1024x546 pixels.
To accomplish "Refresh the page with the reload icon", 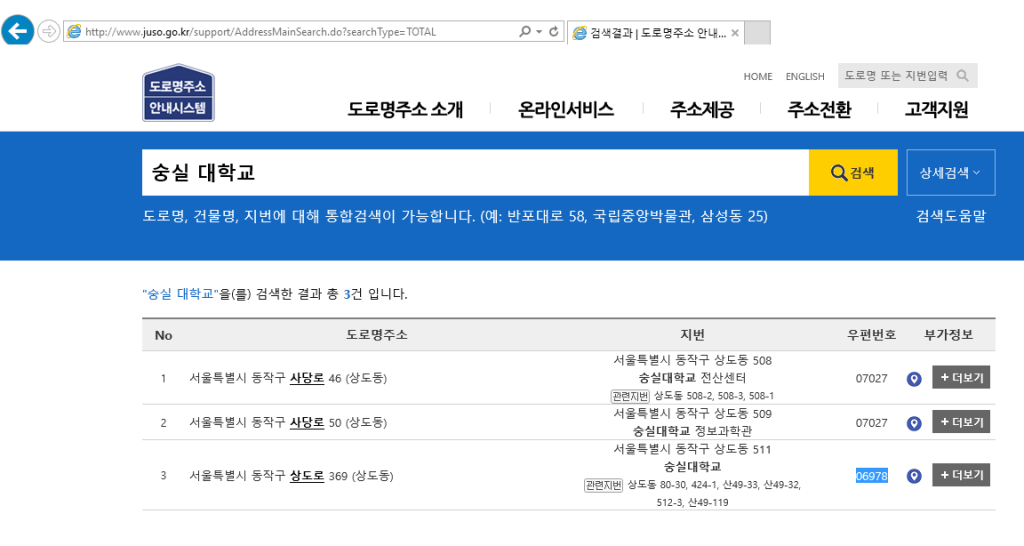I will (x=554, y=31).
